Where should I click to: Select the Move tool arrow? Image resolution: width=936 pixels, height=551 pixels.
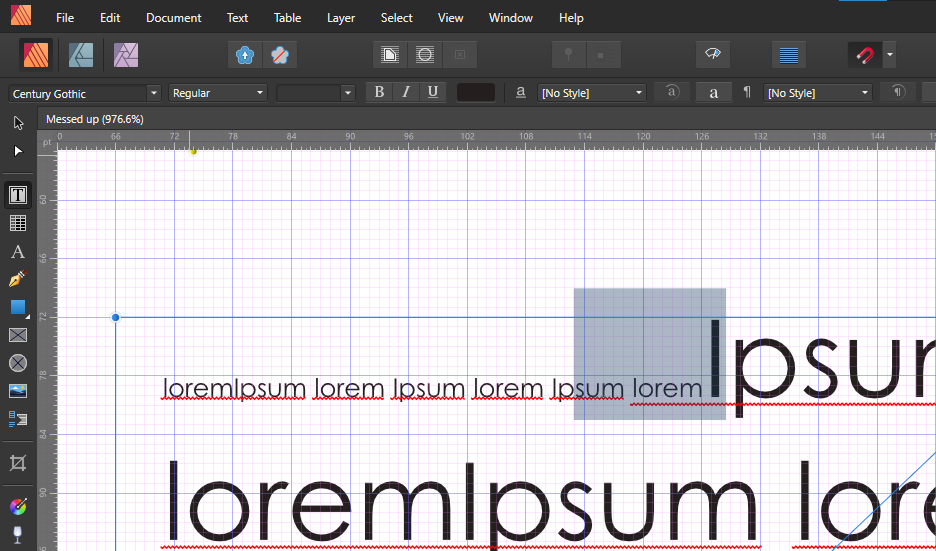[18, 123]
